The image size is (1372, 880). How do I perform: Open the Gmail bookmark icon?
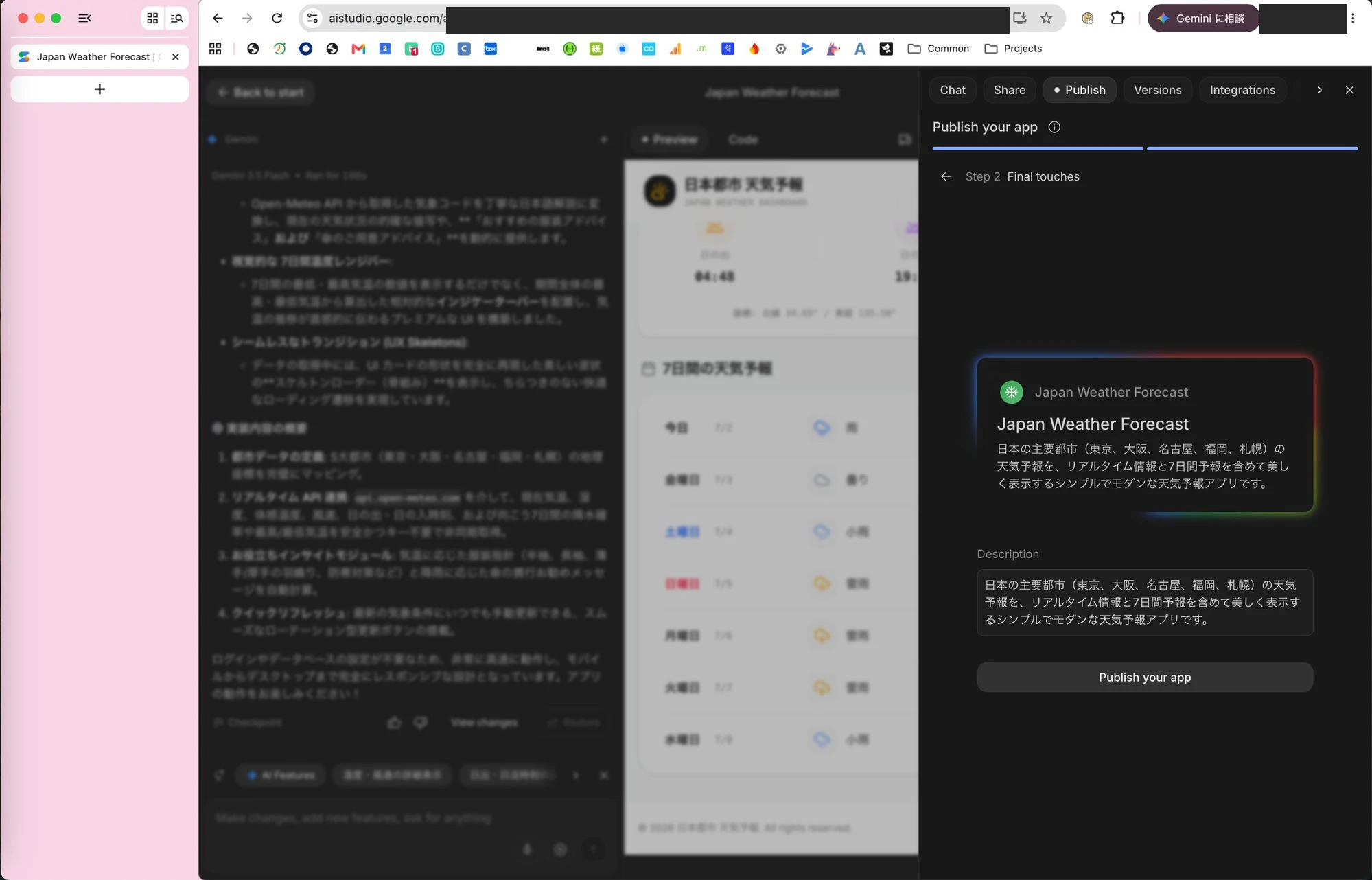358,49
